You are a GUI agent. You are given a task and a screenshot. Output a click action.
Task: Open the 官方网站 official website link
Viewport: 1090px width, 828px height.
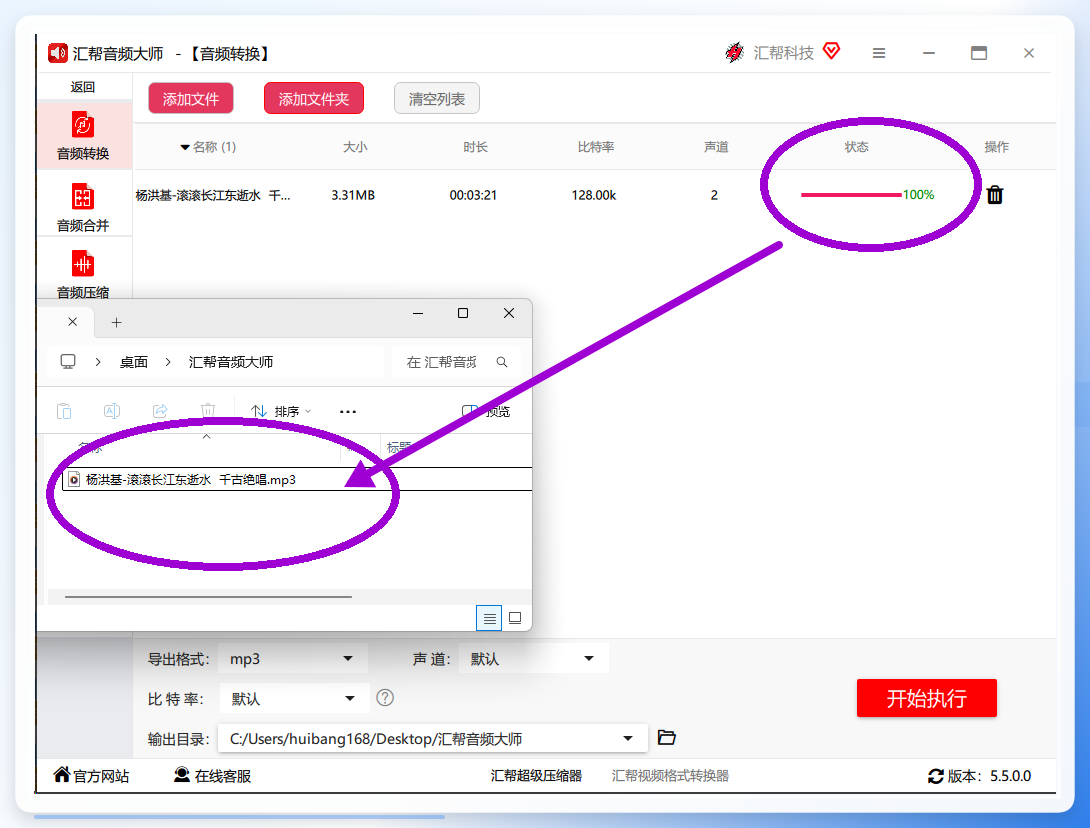(91, 776)
